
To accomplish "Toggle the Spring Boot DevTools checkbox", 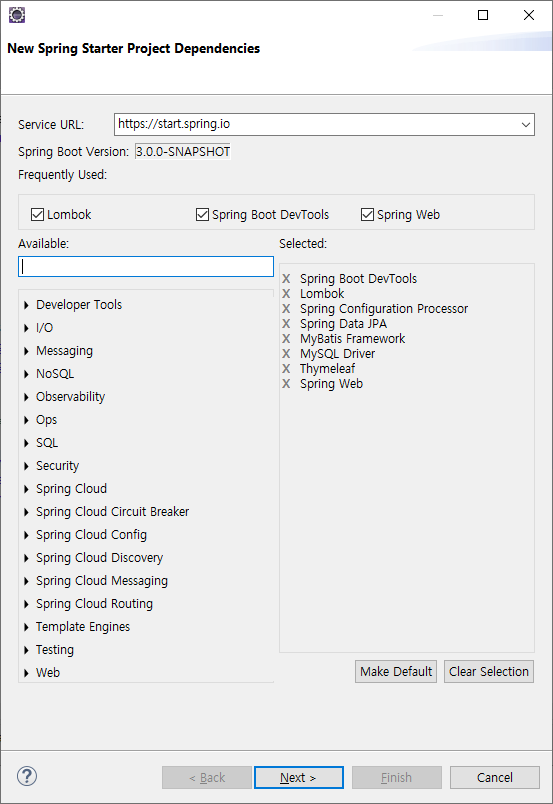I will click(x=202, y=214).
